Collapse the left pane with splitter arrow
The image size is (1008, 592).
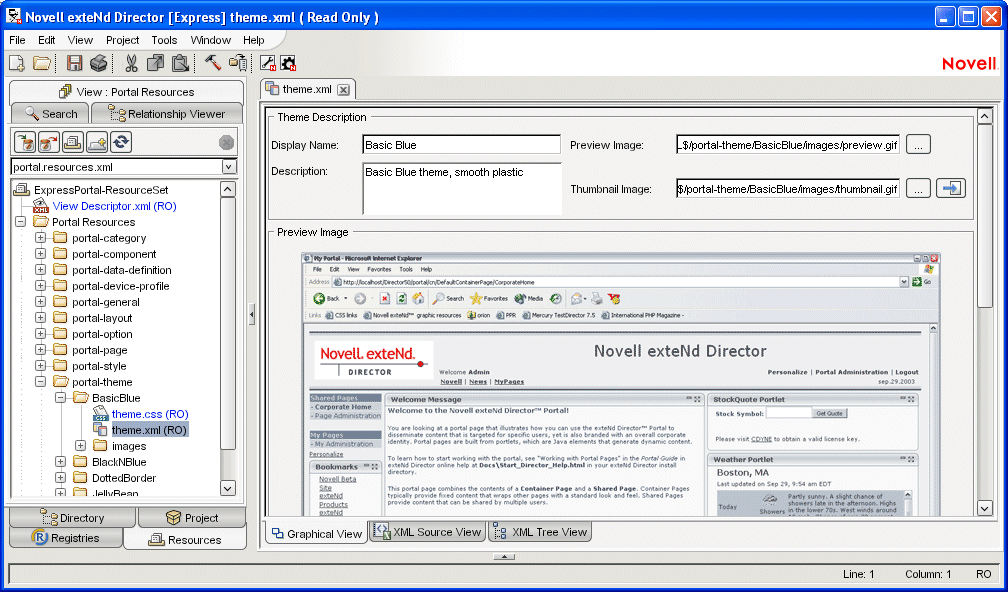click(252, 314)
